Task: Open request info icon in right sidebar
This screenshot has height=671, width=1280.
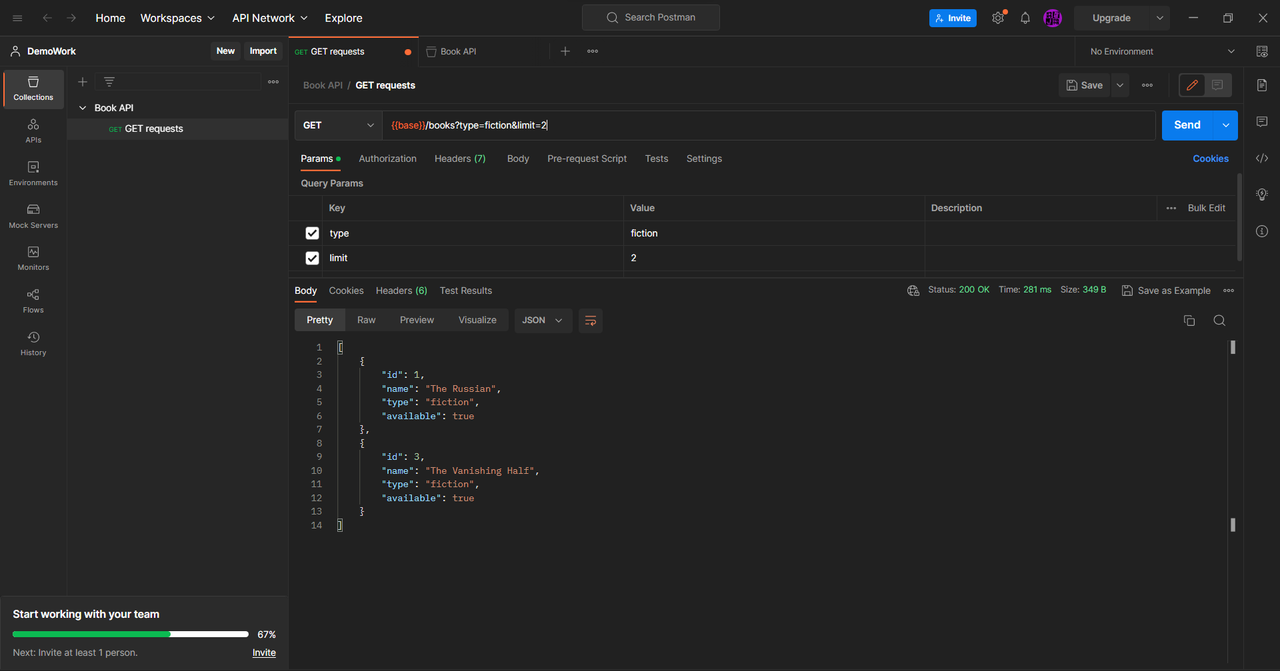Action: pos(1262,231)
